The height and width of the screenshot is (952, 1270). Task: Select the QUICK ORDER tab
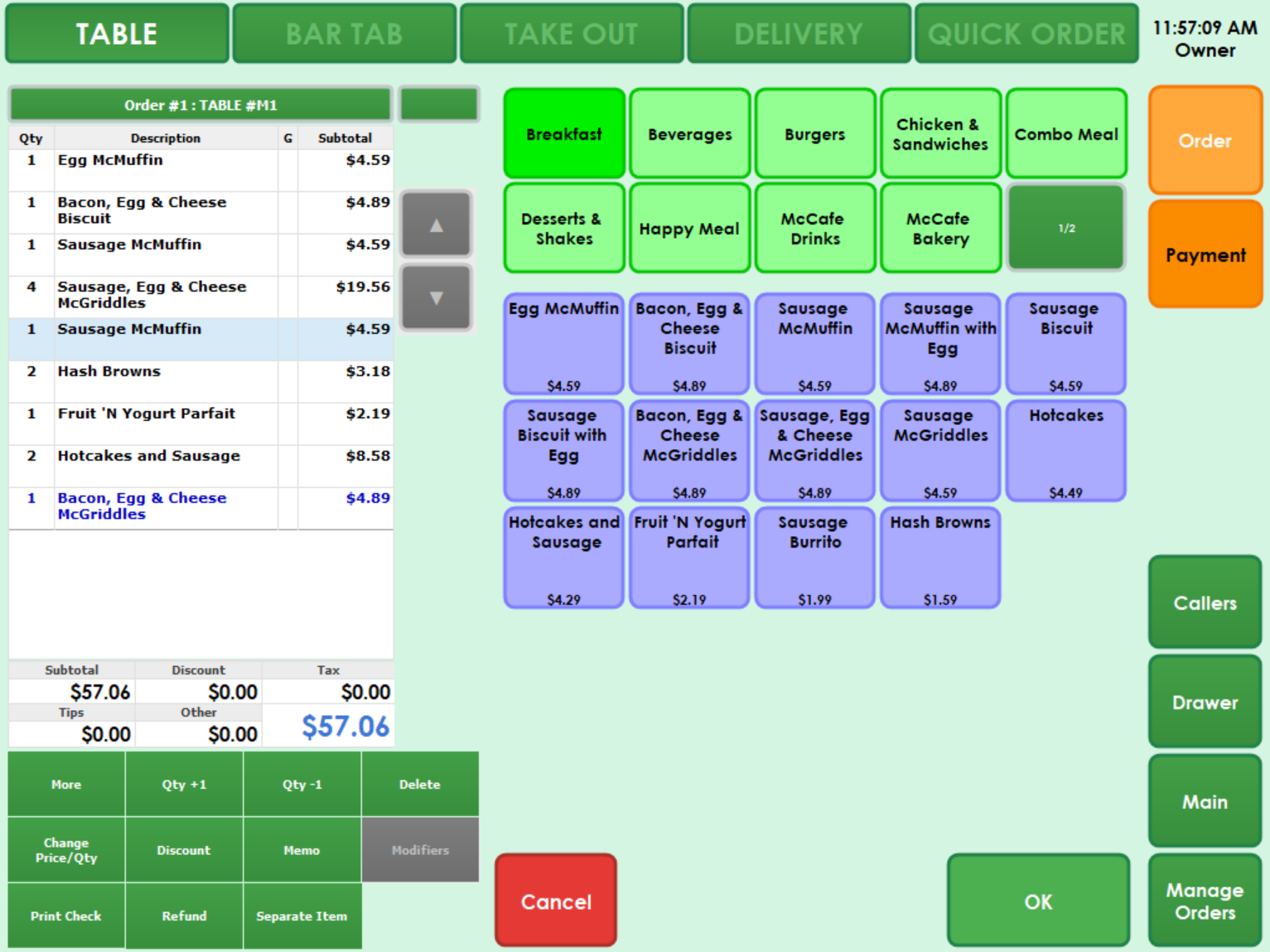tap(1026, 34)
